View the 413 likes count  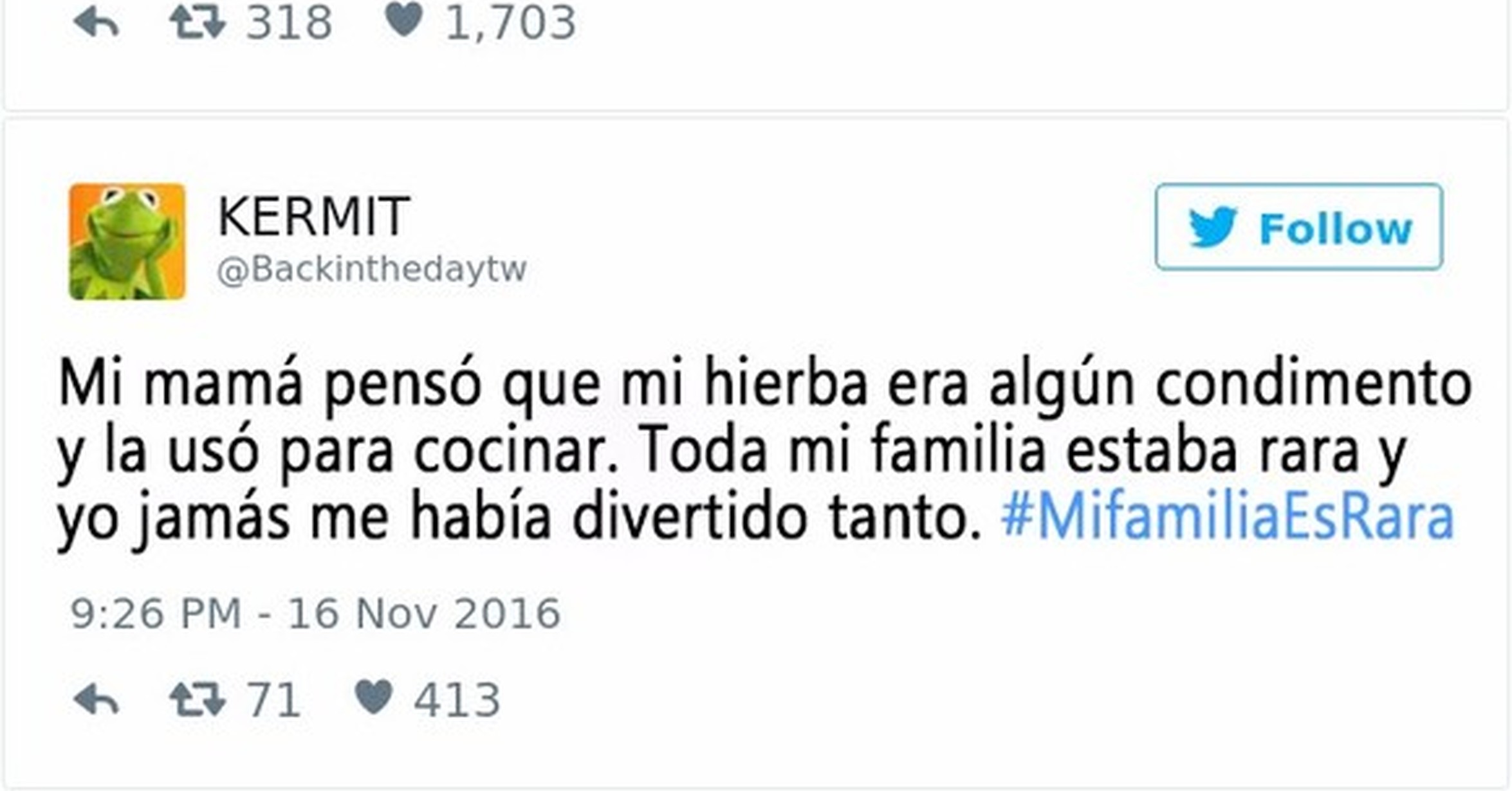(457, 700)
